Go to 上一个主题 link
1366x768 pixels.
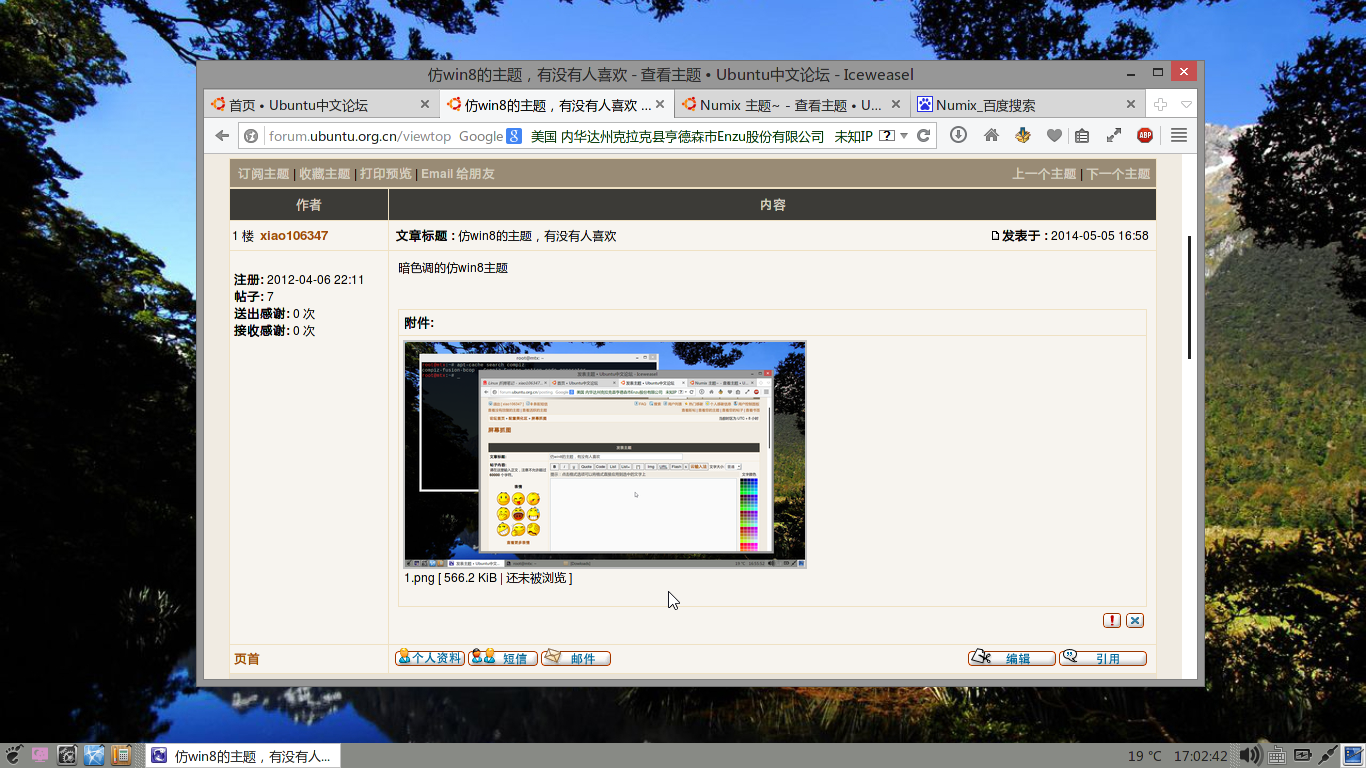click(1044, 174)
